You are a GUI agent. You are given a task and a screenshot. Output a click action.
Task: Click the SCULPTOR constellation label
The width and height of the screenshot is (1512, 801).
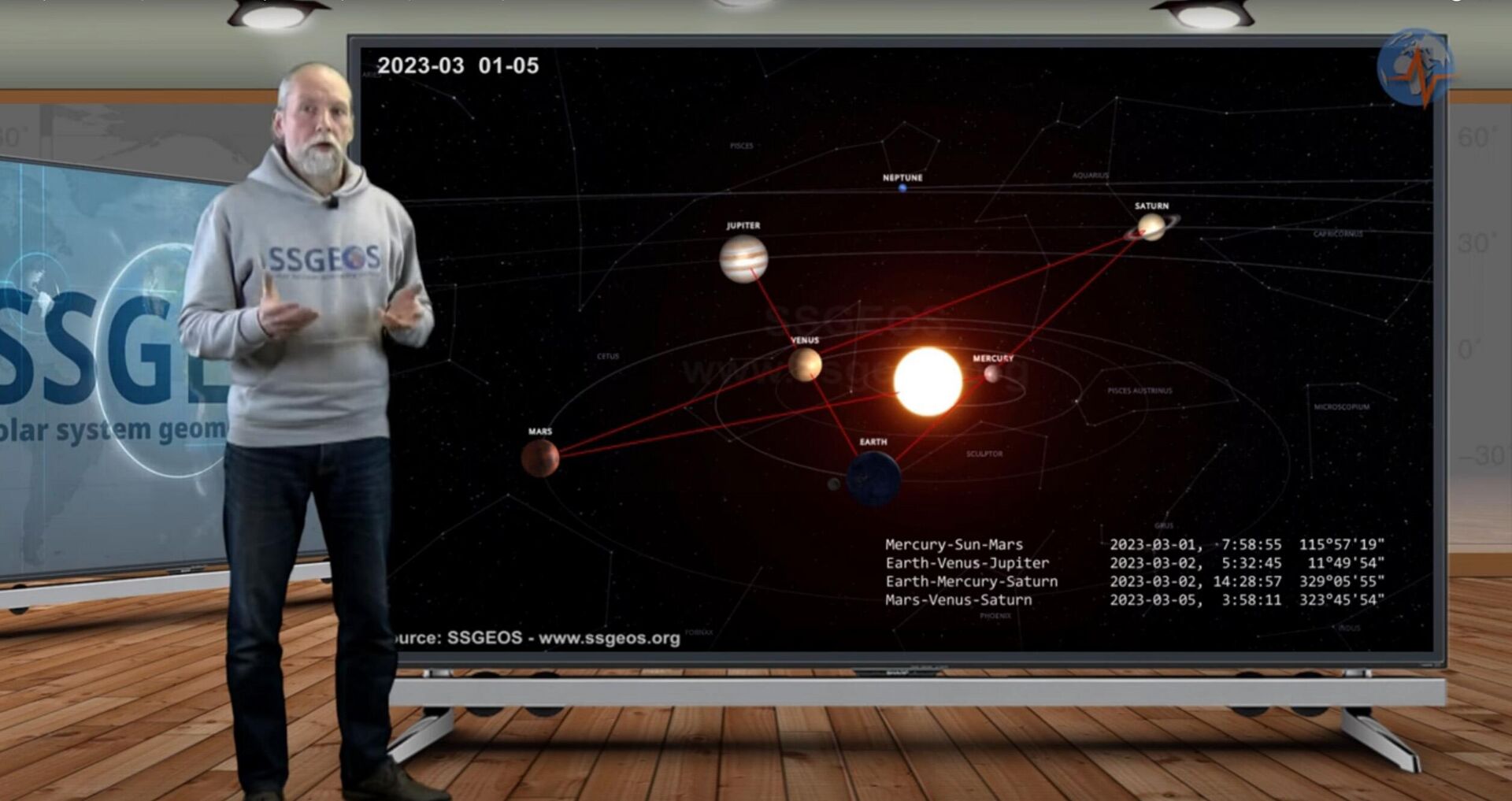(x=984, y=454)
